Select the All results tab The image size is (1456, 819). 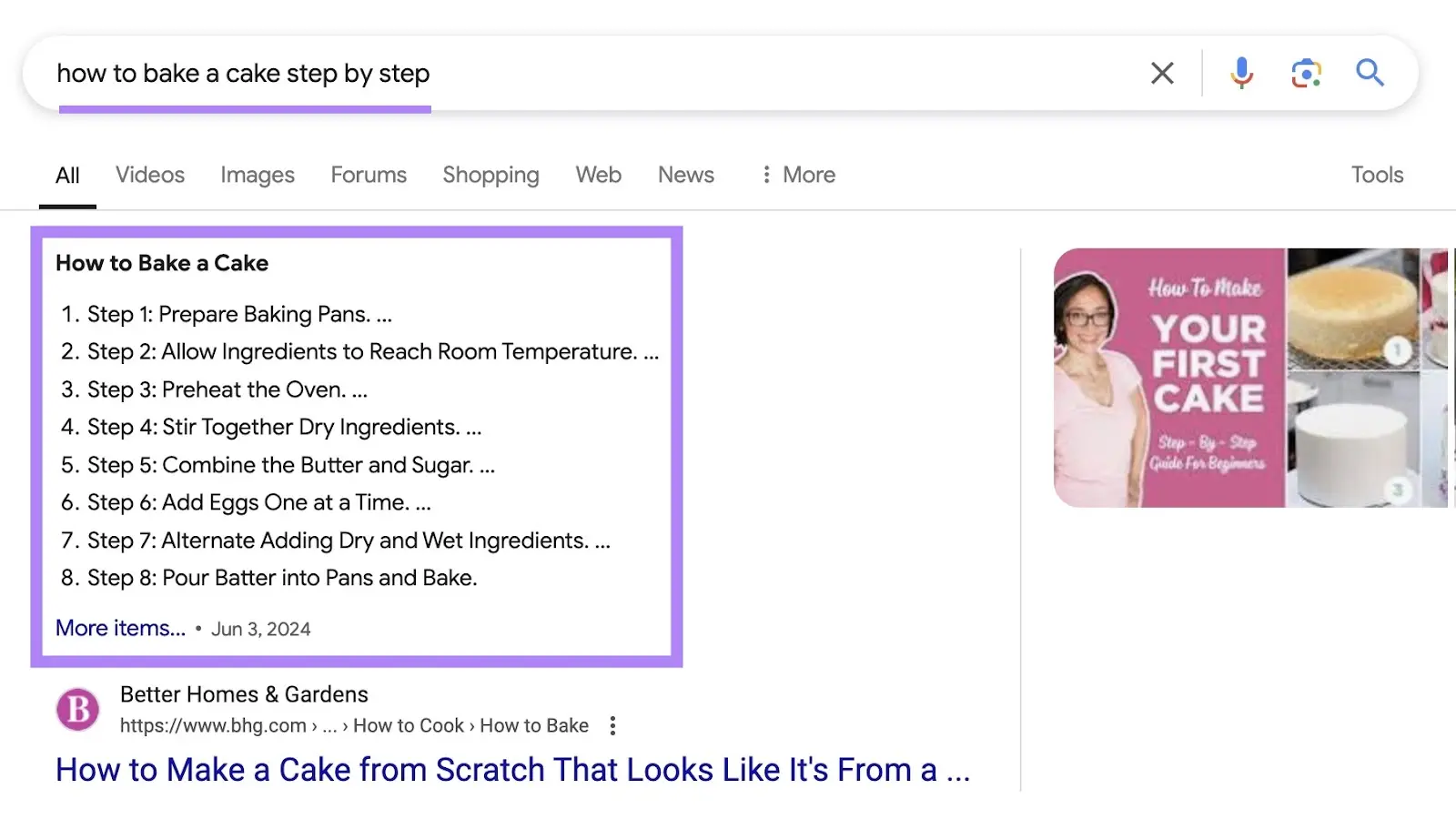point(67,174)
